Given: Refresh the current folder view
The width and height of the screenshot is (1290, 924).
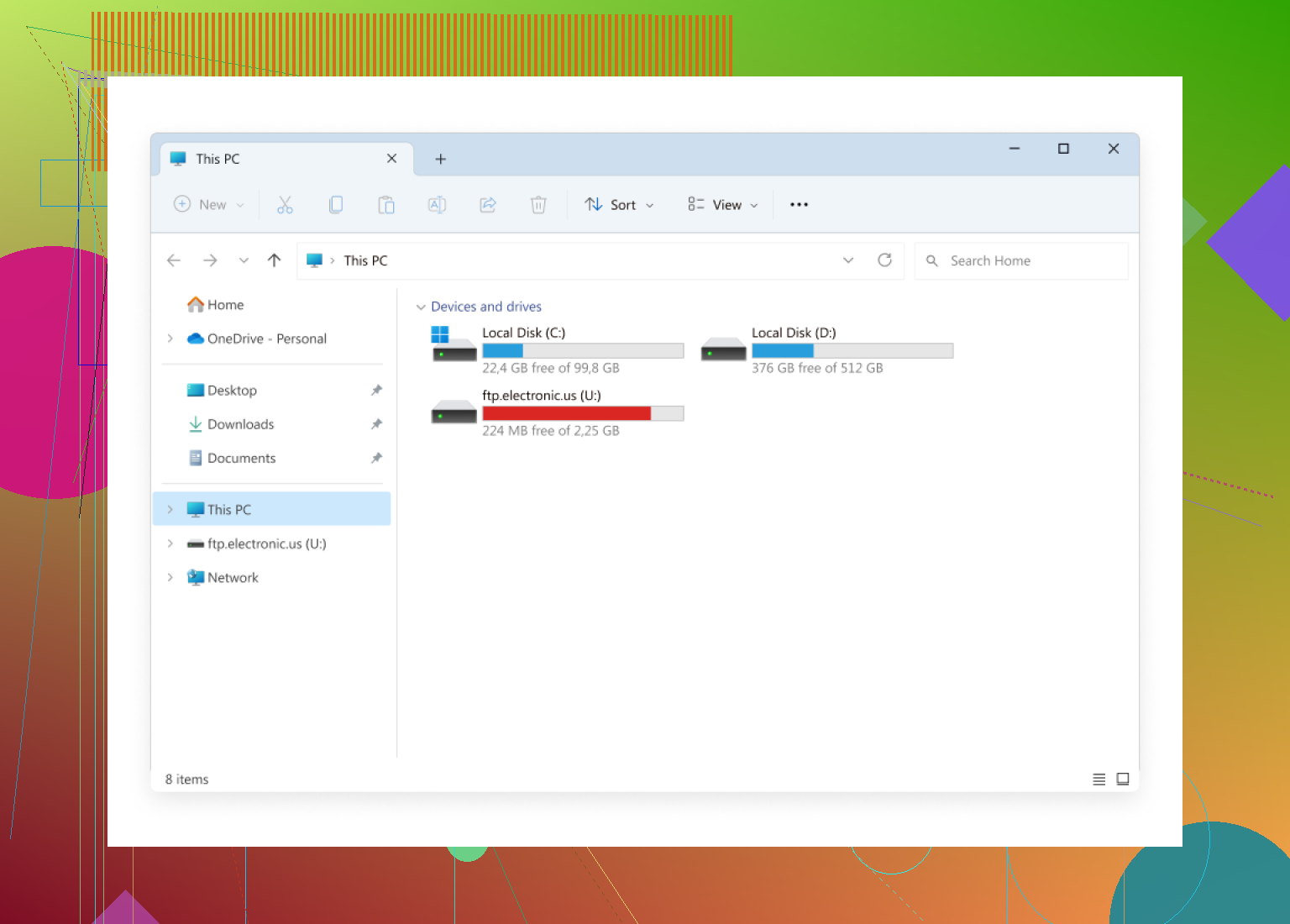Looking at the screenshot, I should [x=884, y=260].
